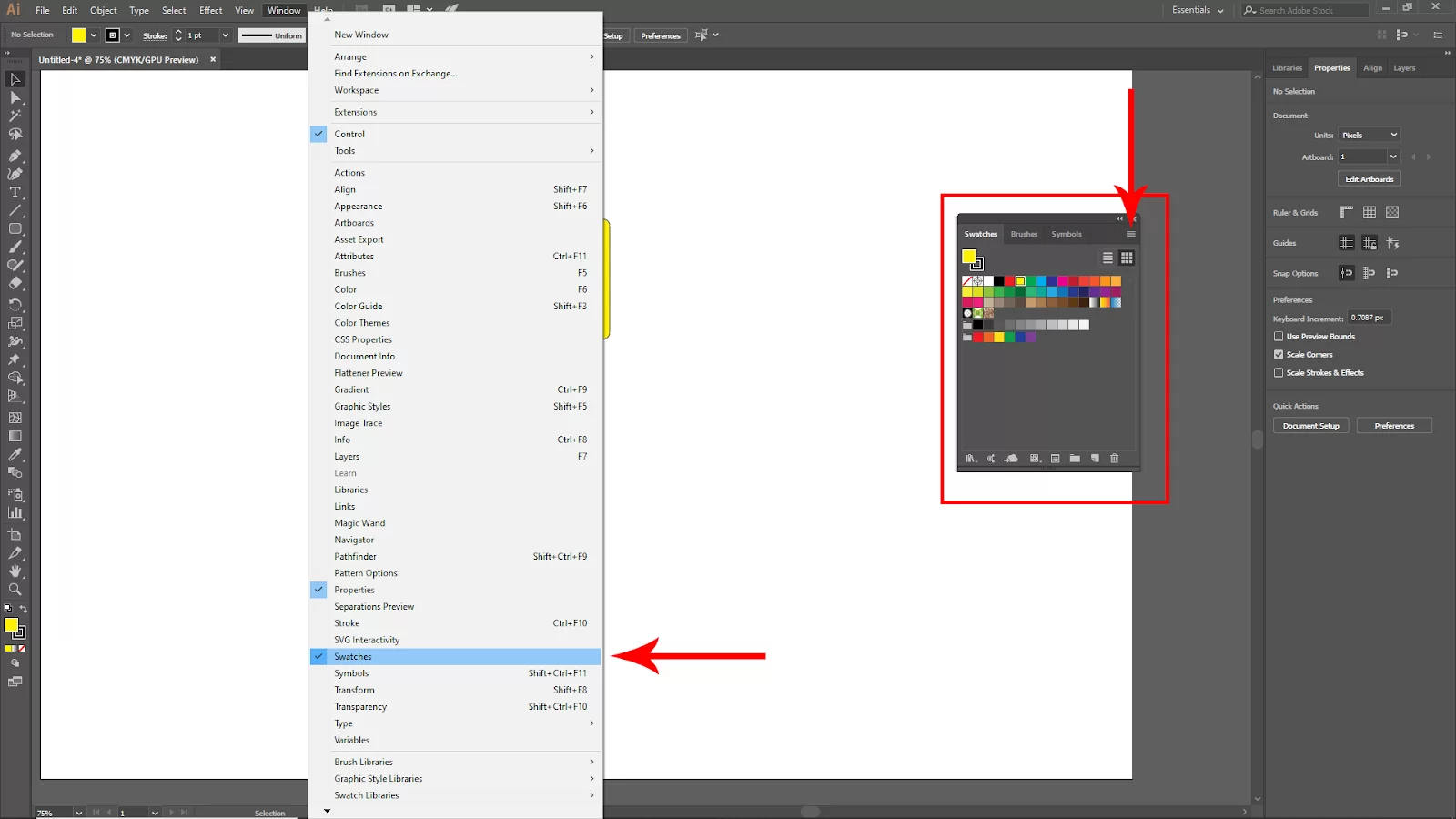Image resolution: width=1456 pixels, height=819 pixels.
Task: Enable Use Preview Bounds checkbox
Action: click(x=1279, y=337)
